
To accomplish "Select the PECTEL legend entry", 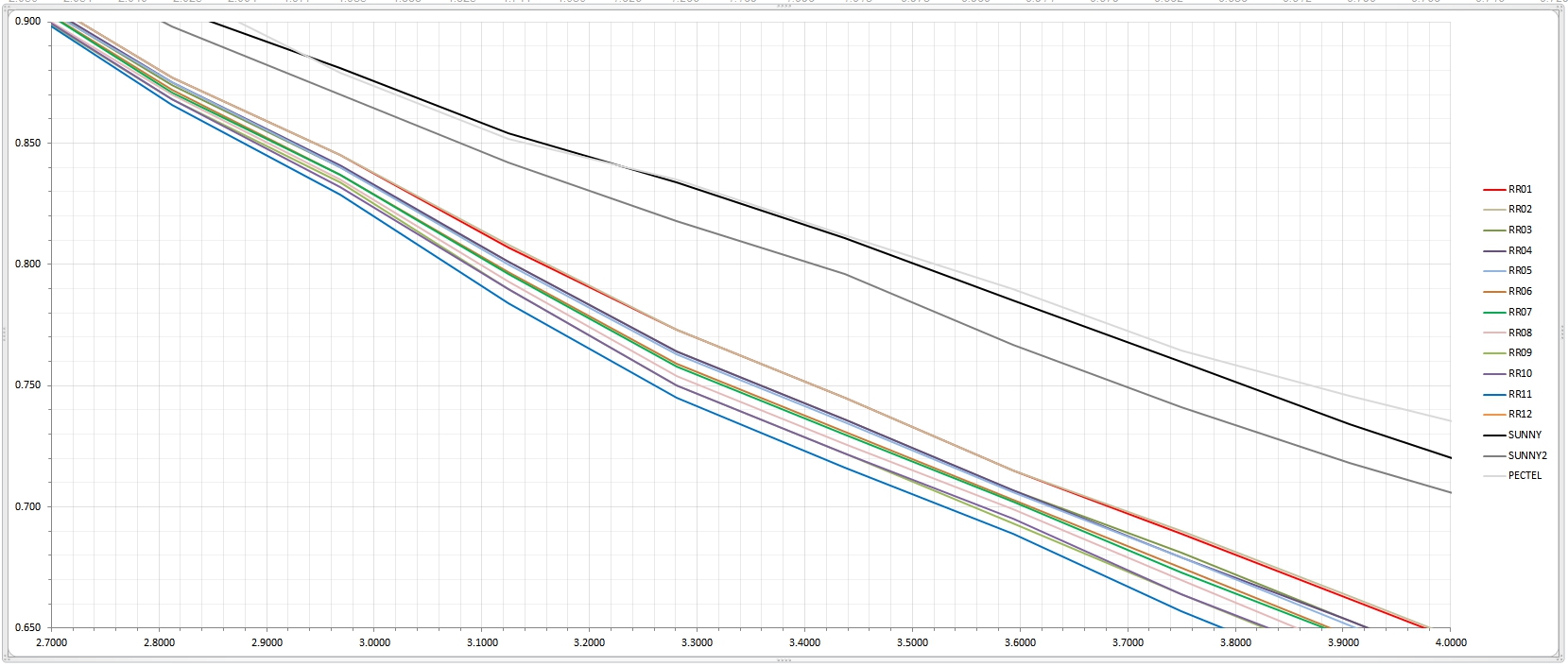I will [x=1524, y=476].
